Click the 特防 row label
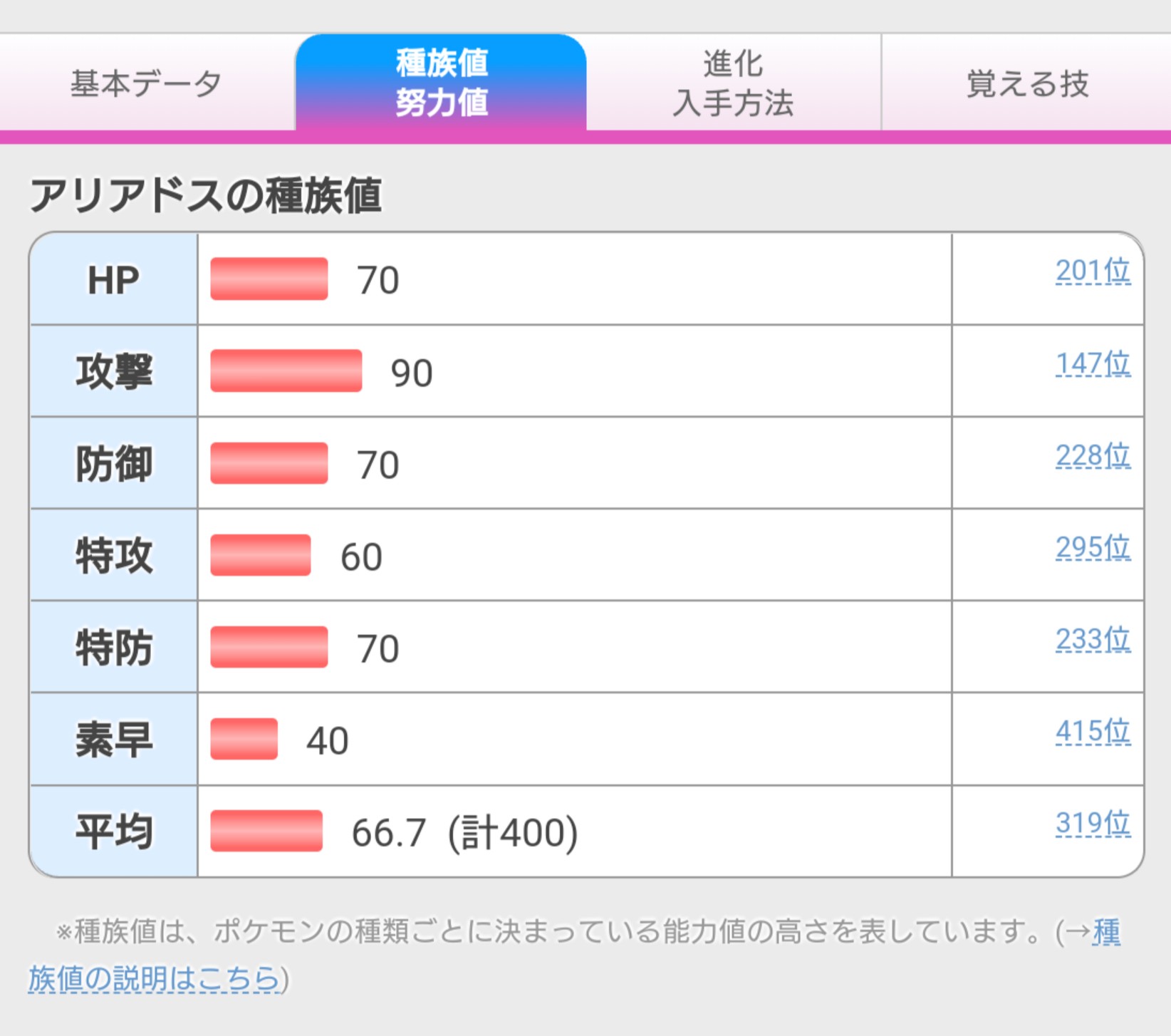1171x1036 pixels. point(114,648)
